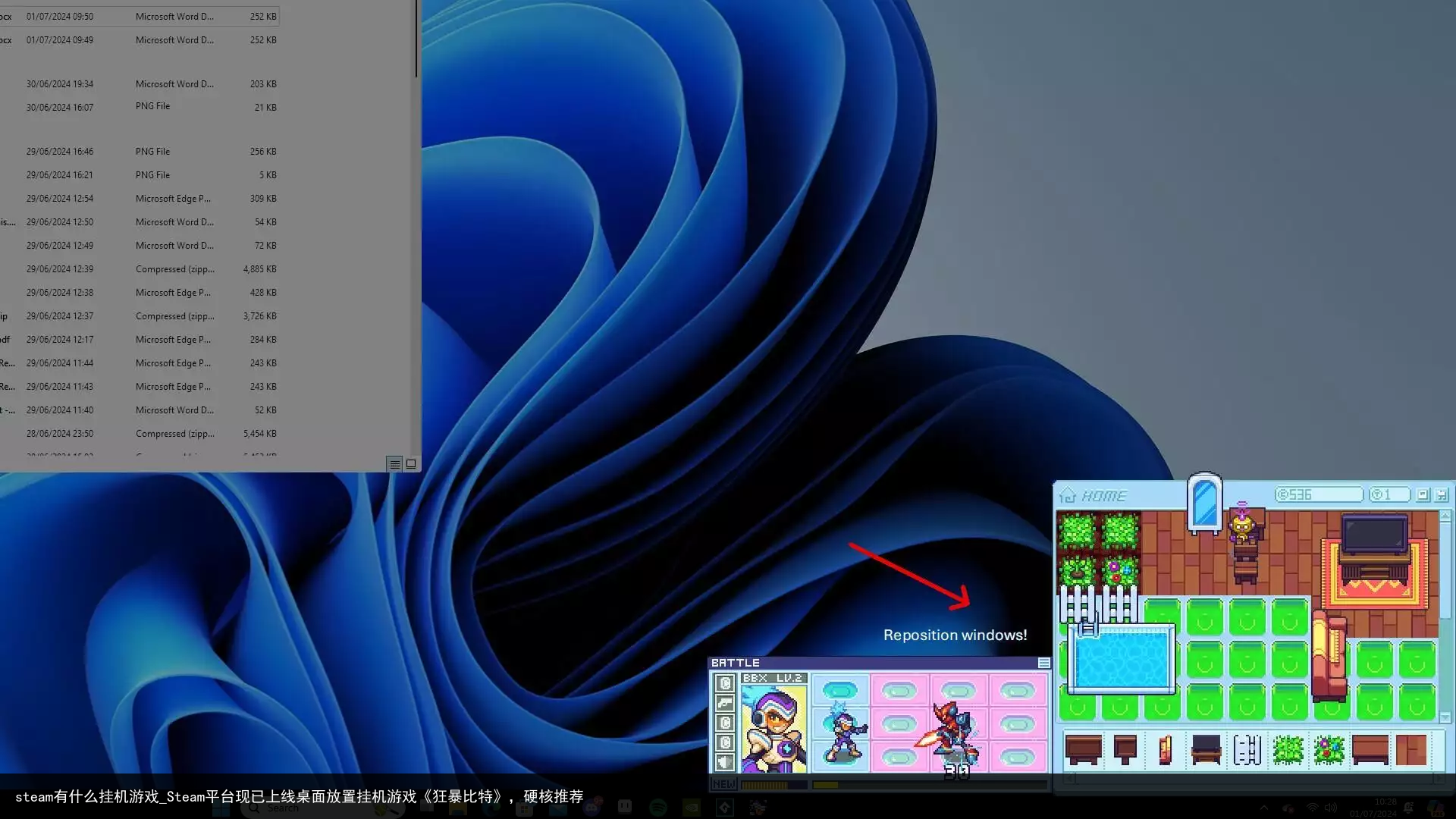
Task: Click Home window scrollbar down arrow
Action: 1445,717
